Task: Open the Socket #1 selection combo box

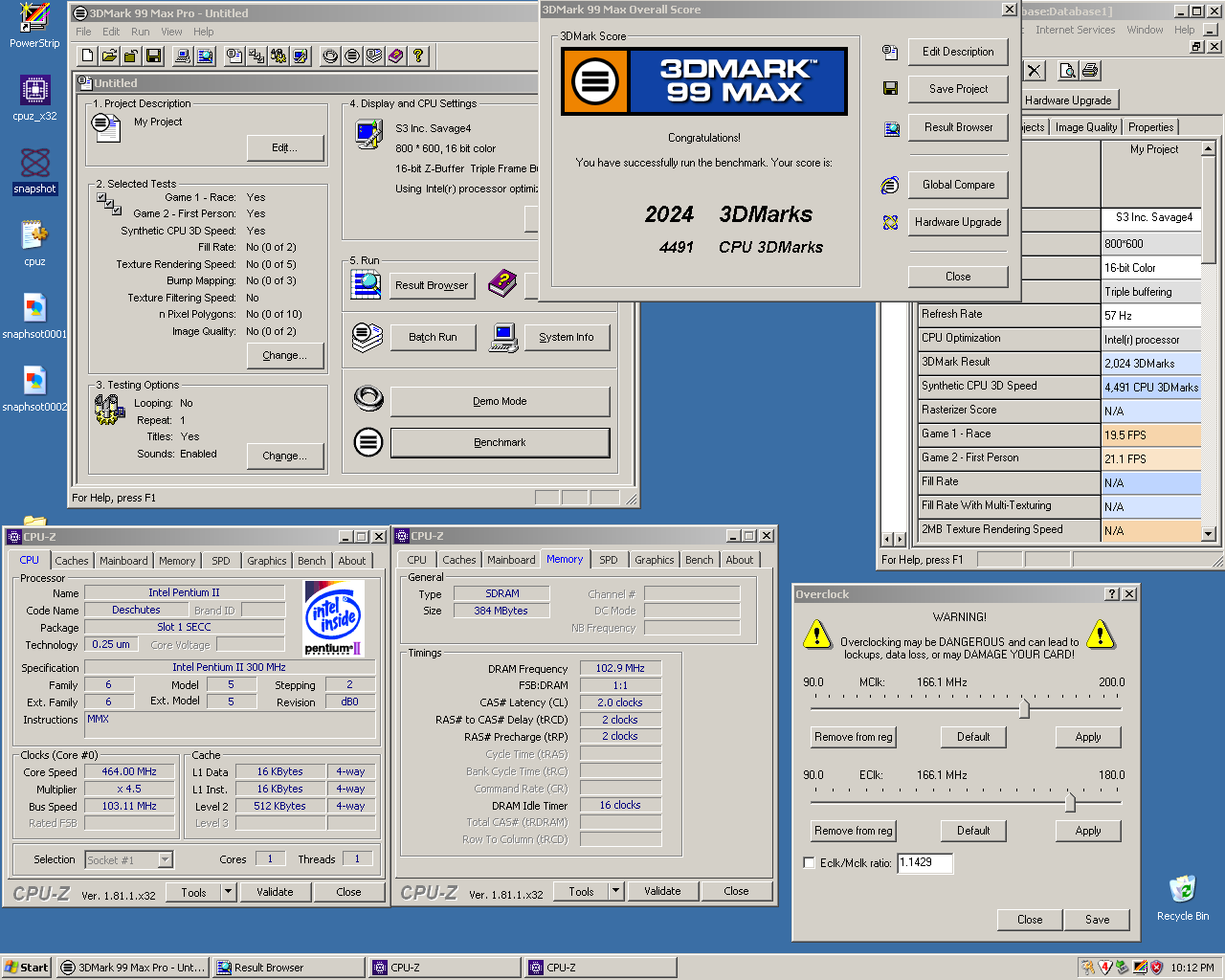Action: [128, 859]
